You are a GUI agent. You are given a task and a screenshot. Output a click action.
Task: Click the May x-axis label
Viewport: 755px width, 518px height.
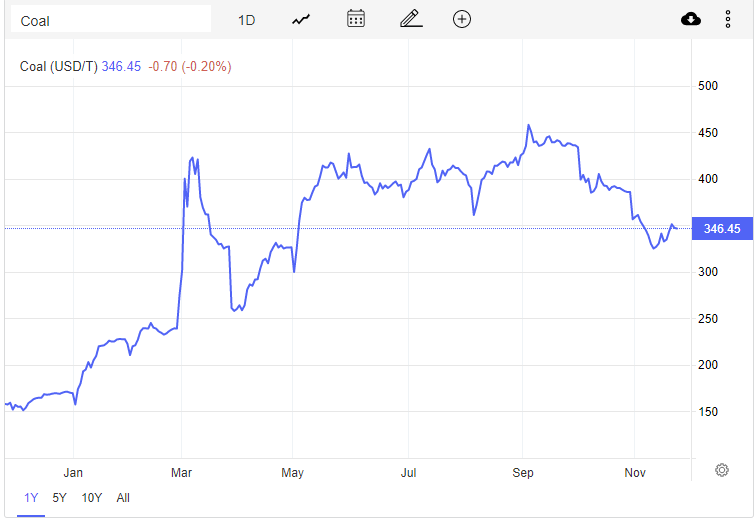click(292, 473)
